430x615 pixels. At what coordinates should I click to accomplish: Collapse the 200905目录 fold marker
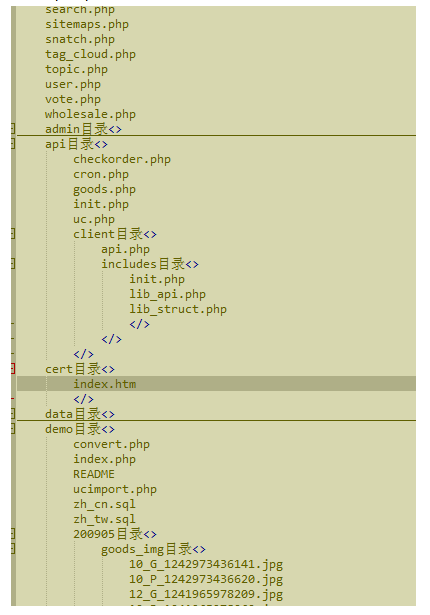[x=13, y=534]
